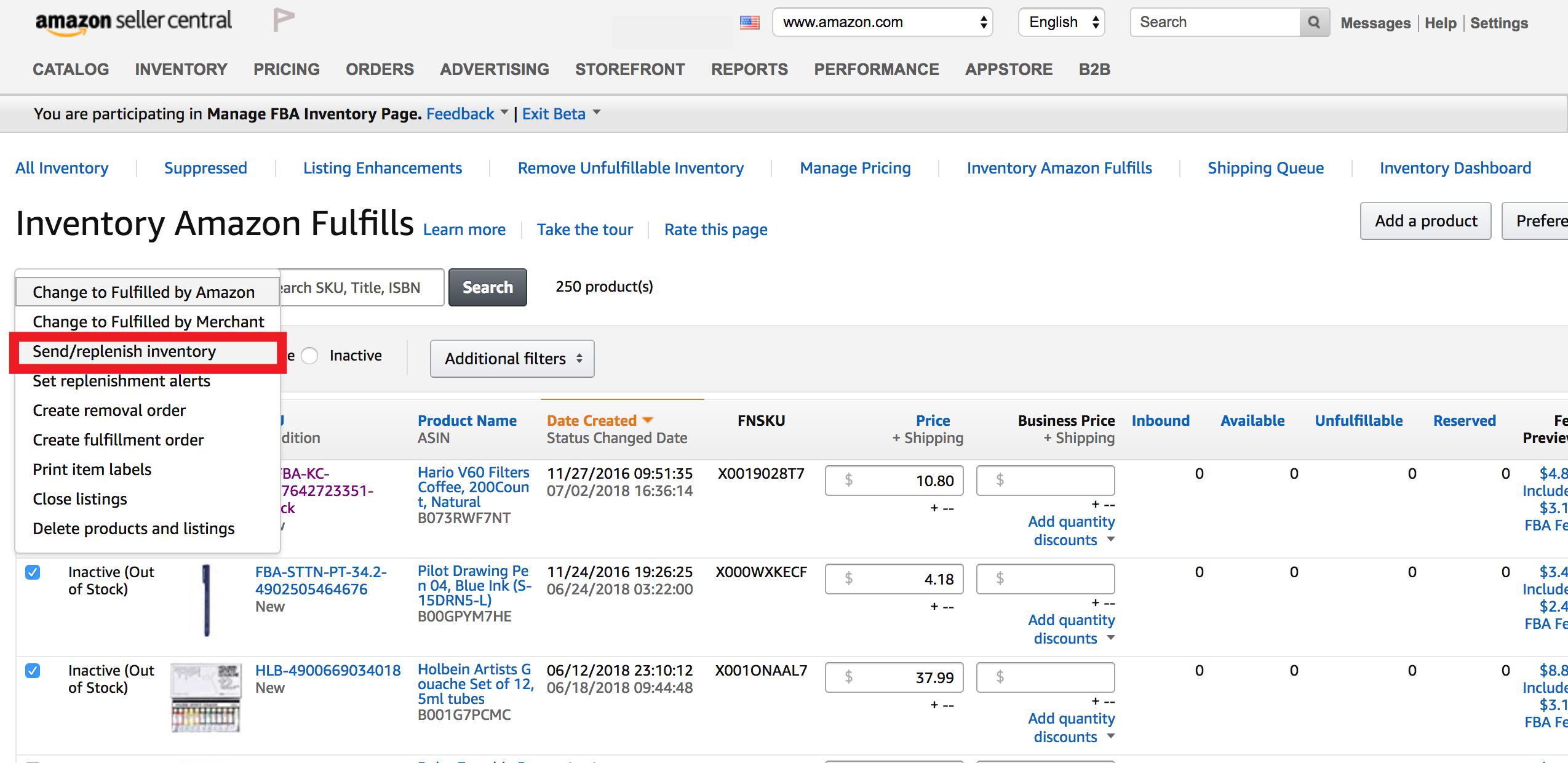The width and height of the screenshot is (1568, 763).
Task: Uncheck the Holbein Artists Gouache row checkbox
Action: click(x=33, y=671)
